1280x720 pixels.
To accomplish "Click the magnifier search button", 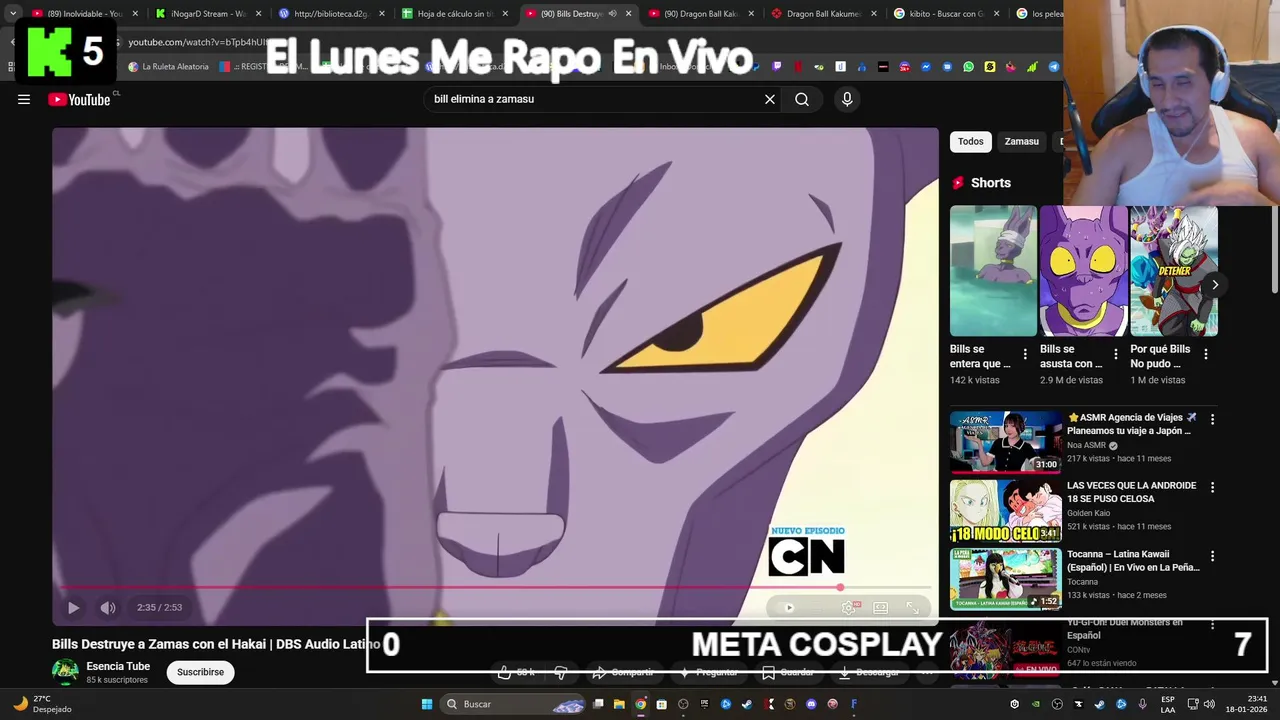I will point(802,99).
